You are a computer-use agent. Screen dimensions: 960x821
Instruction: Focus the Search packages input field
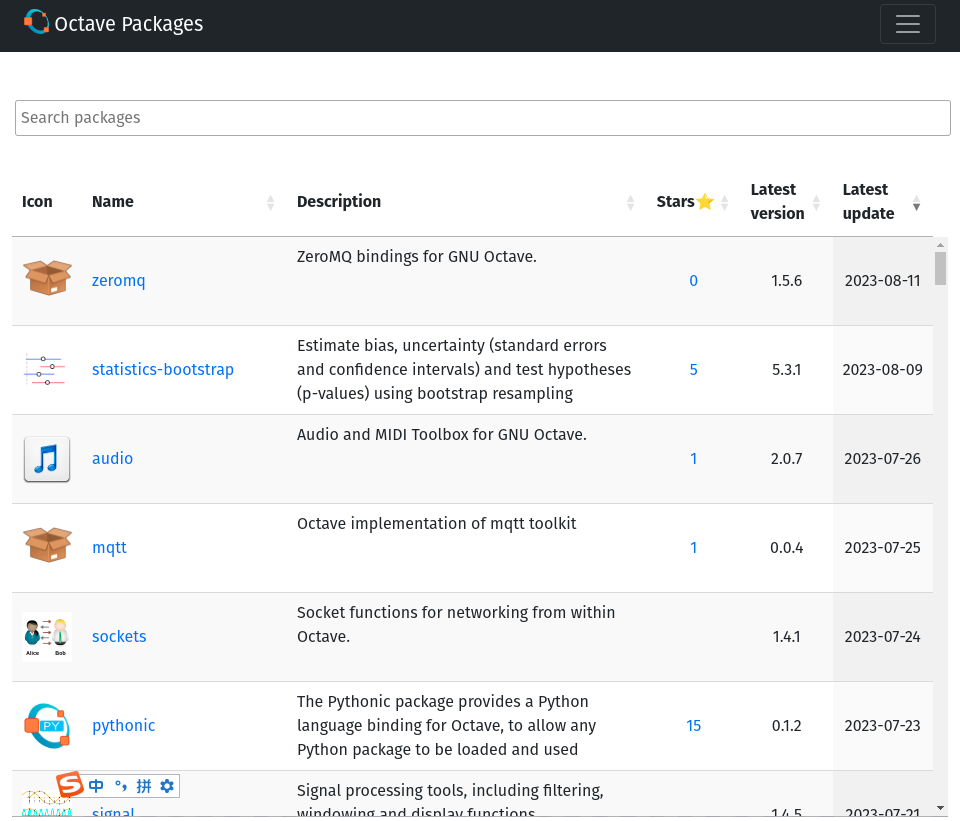tap(482, 118)
